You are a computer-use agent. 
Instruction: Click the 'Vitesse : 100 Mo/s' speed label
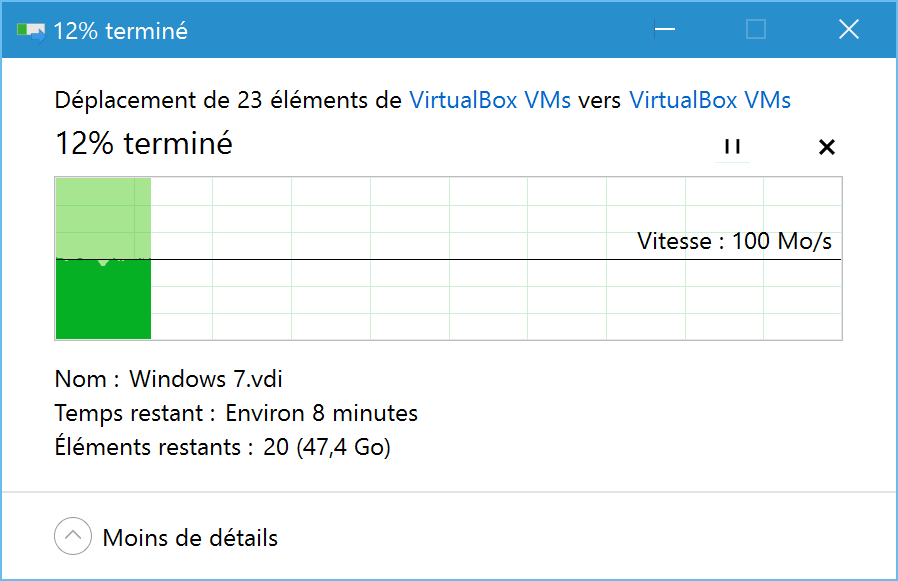(x=734, y=241)
